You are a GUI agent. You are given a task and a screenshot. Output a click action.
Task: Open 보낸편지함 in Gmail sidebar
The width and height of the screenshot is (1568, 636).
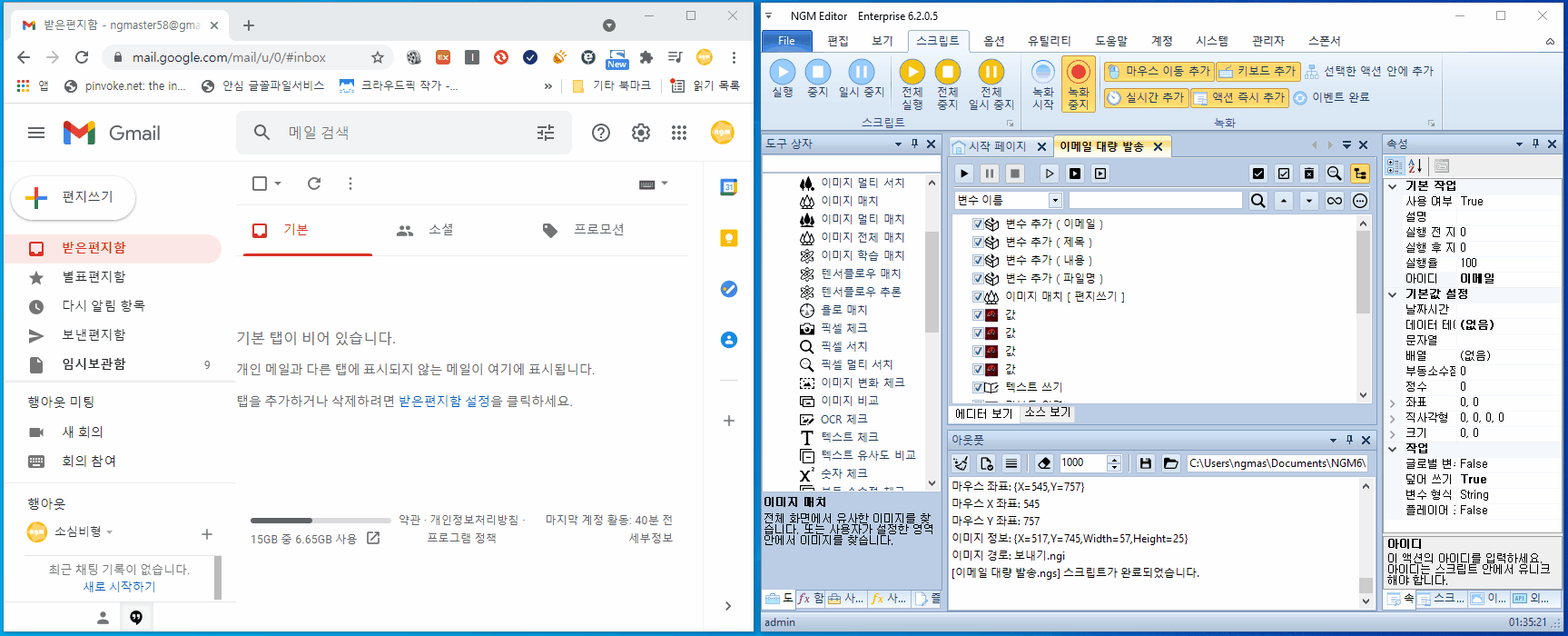click(94, 334)
